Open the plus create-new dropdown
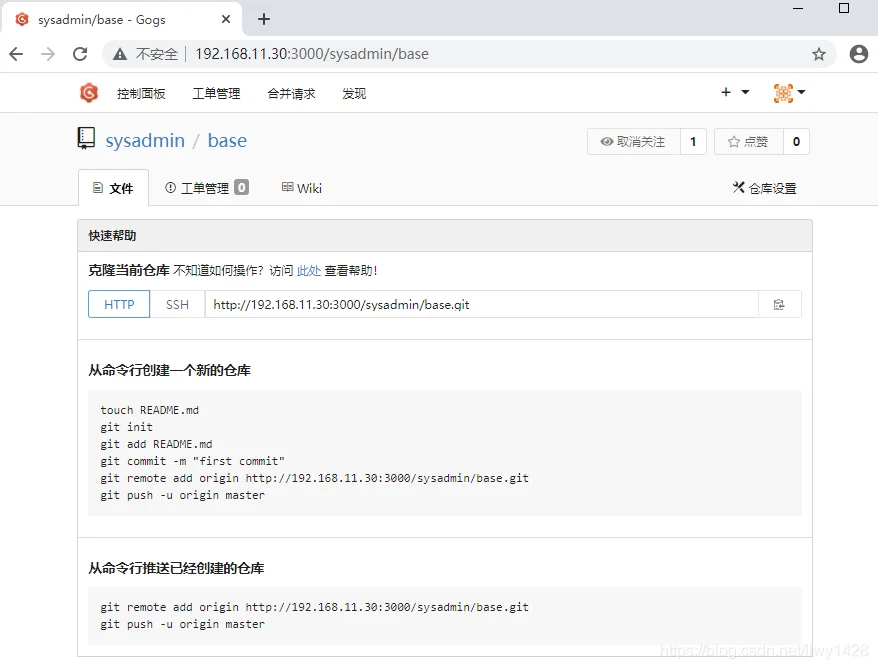The image size is (878, 669). tap(734, 92)
